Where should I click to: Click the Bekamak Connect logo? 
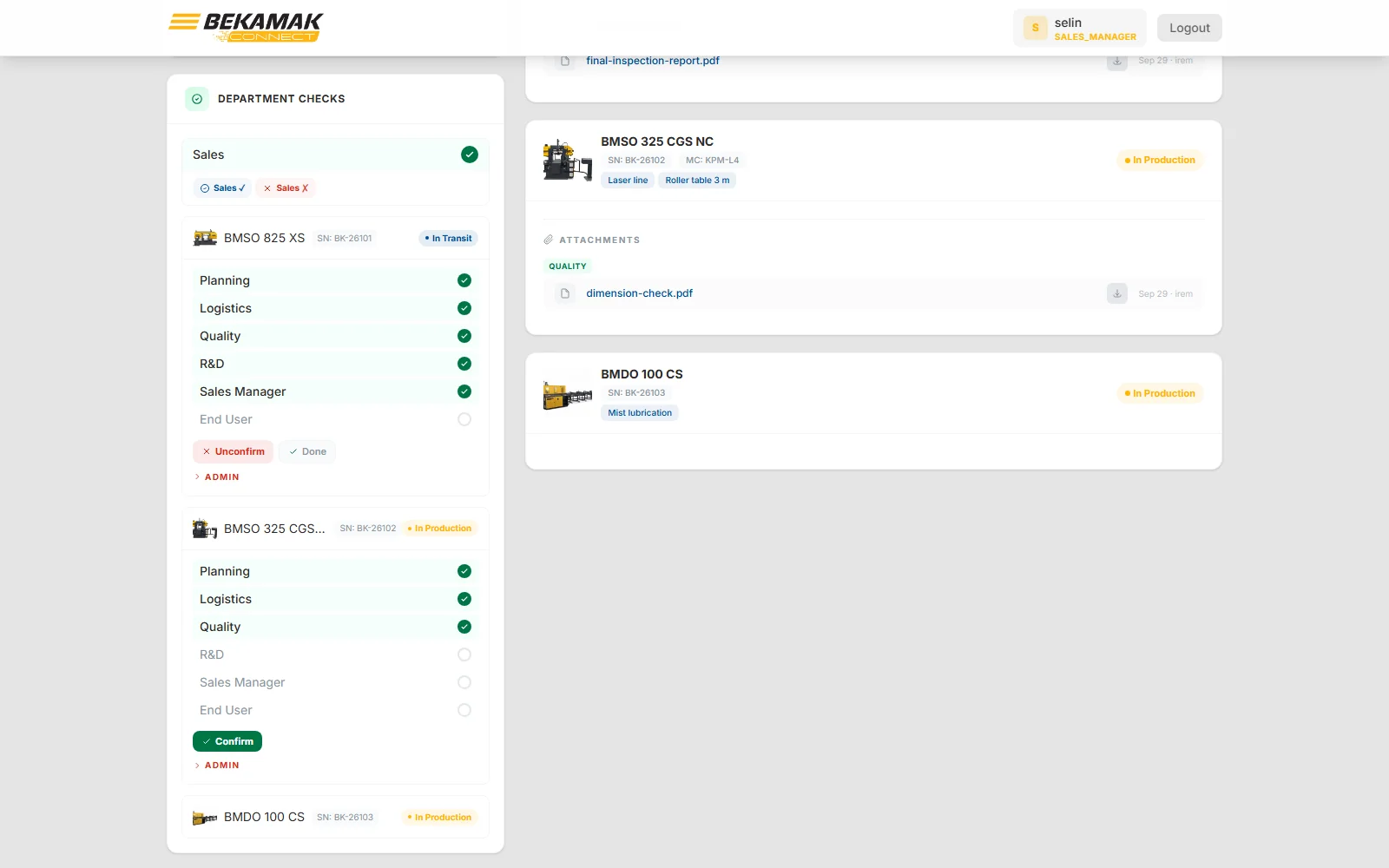tap(245, 27)
